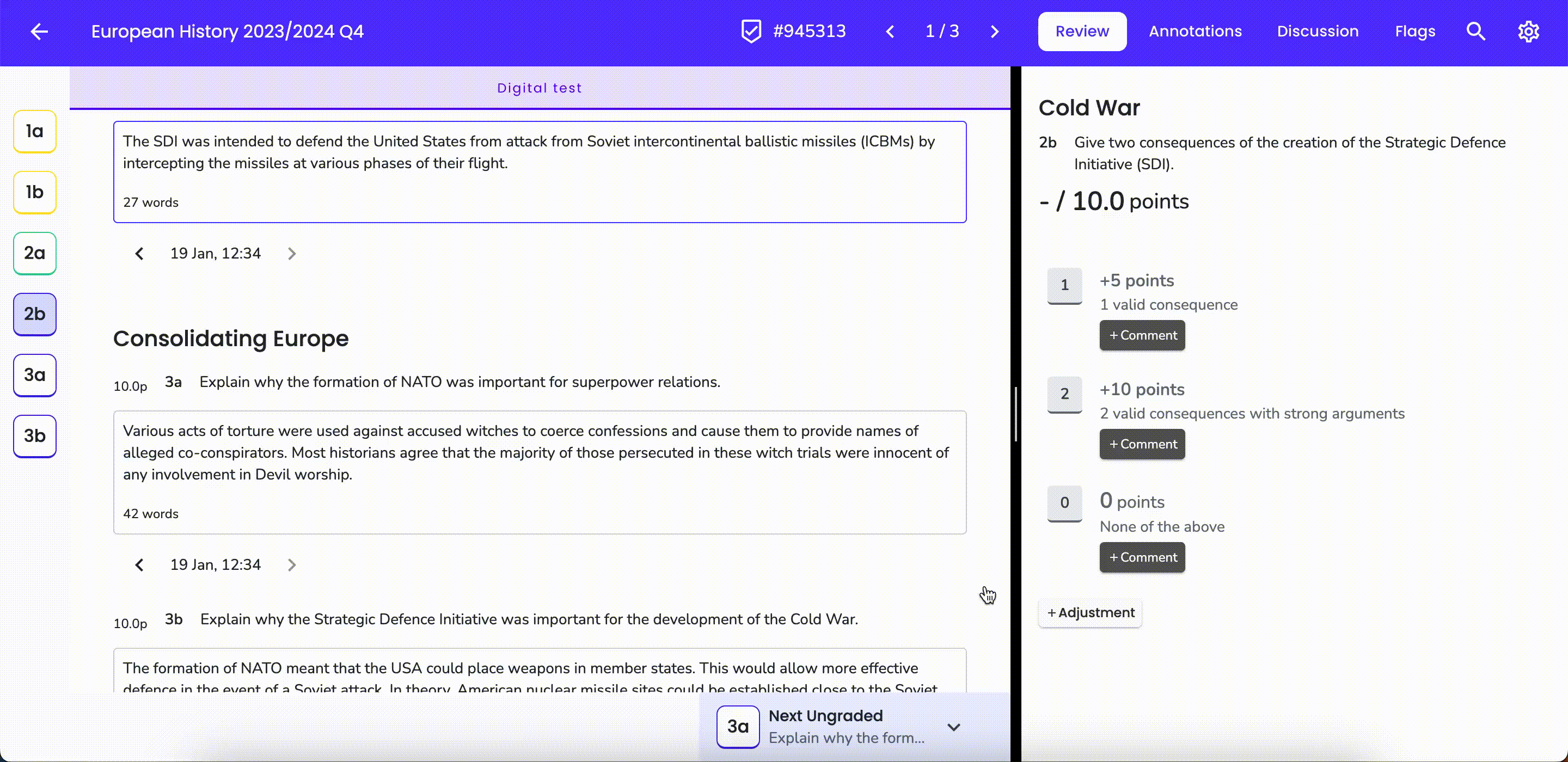The height and width of the screenshot is (762, 1568).
Task: Add comment to 2 valid consequences criterion
Action: 1142,444
